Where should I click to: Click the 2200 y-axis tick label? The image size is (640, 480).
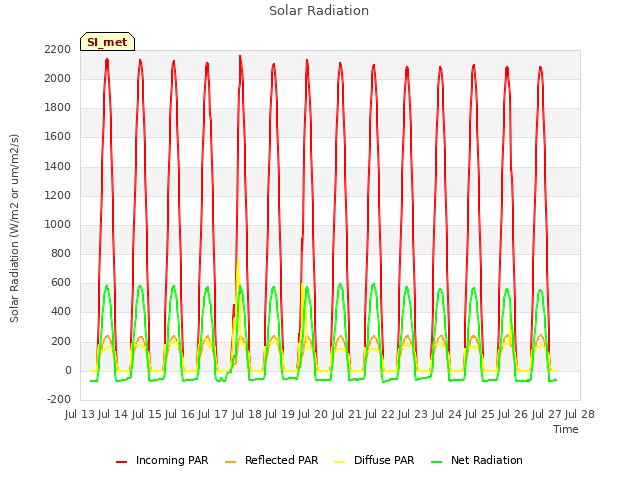click(x=58, y=49)
